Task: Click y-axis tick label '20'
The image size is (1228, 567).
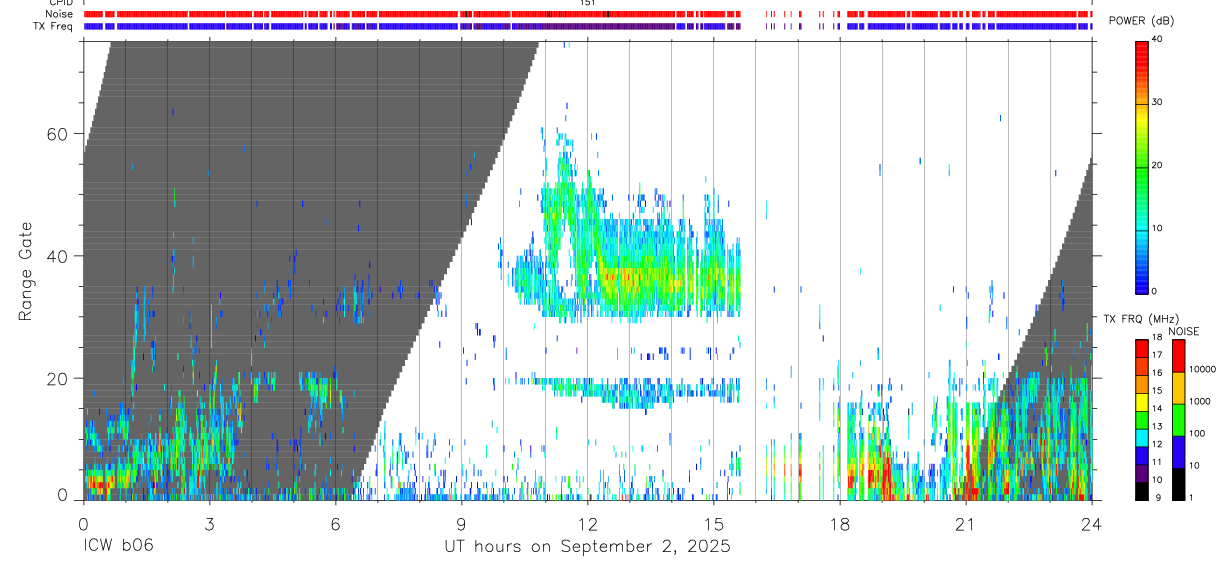Action: 58,378
